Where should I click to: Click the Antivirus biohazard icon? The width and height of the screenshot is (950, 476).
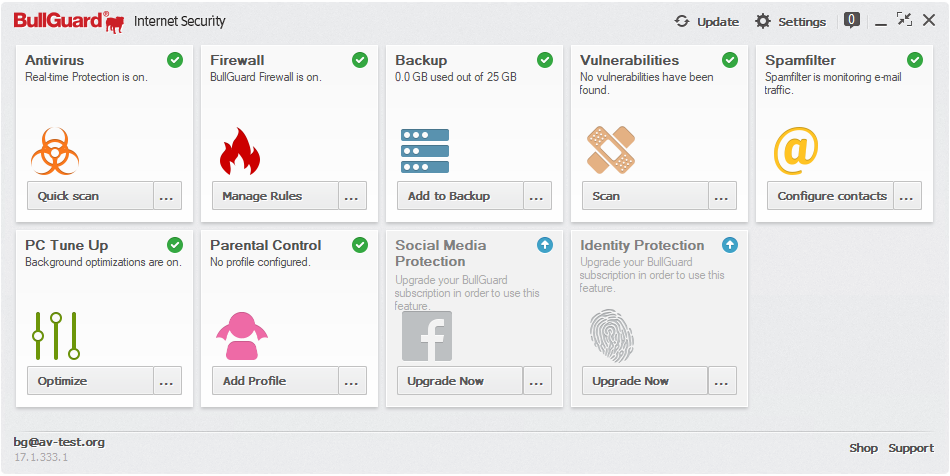pos(55,150)
